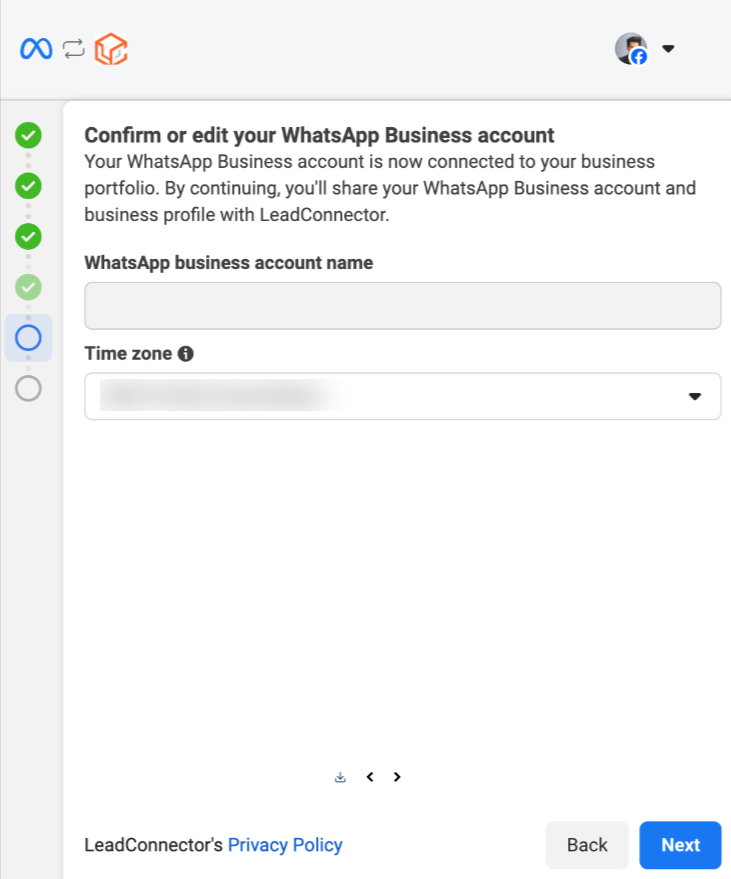Click the sync arrows icon between logos
This screenshot has height=879, width=731.
click(x=73, y=49)
